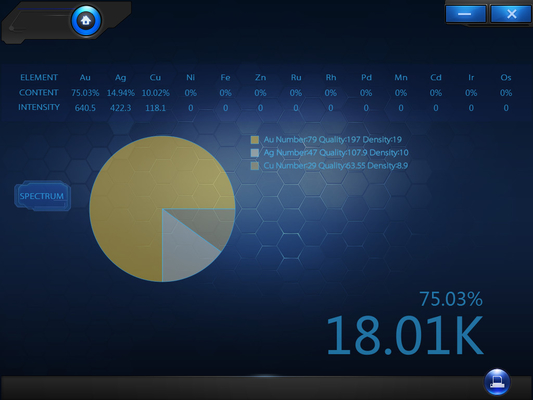Viewport: 533px width, 400px height.
Task: Click the Ag intensity value 422.3
Action: pyautogui.click(x=120, y=108)
